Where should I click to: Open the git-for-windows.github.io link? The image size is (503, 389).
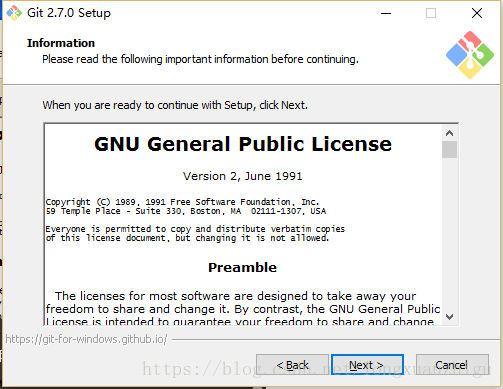(x=86, y=339)
